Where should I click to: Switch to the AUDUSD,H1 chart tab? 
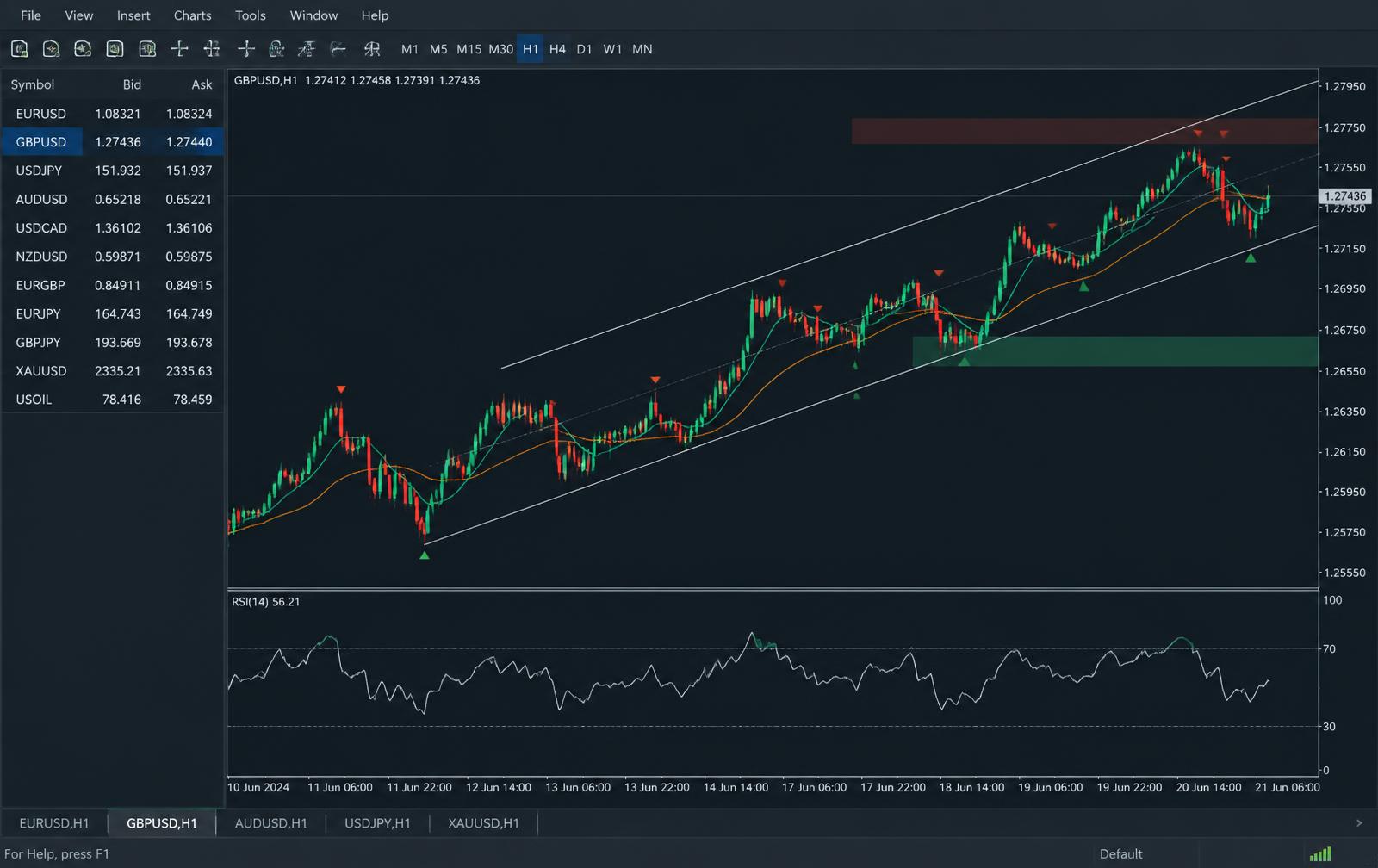(271, 823)
